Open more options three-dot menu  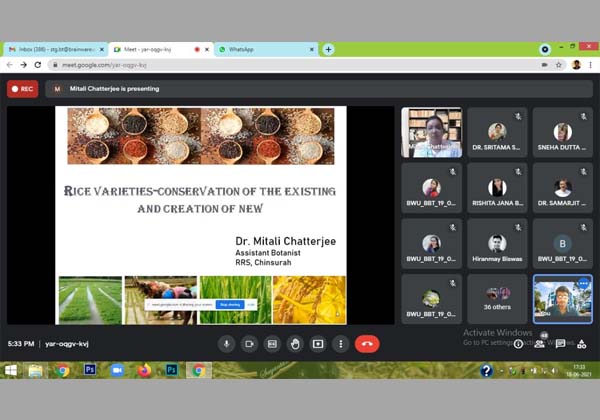pyautogui.click(x=341, y=343)
